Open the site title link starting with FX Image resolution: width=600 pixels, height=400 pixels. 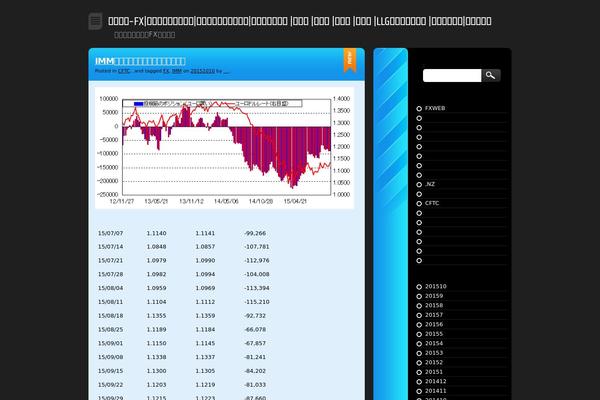[300, 21]
